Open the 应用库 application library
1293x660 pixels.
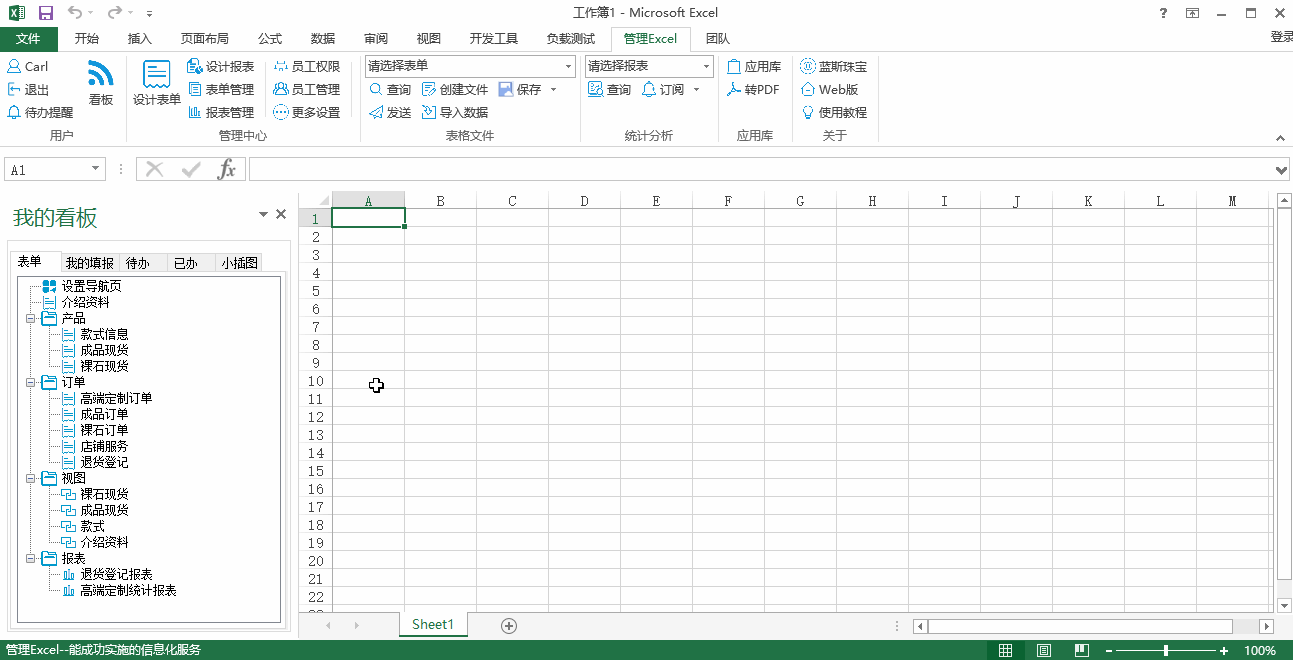point(754,66)
